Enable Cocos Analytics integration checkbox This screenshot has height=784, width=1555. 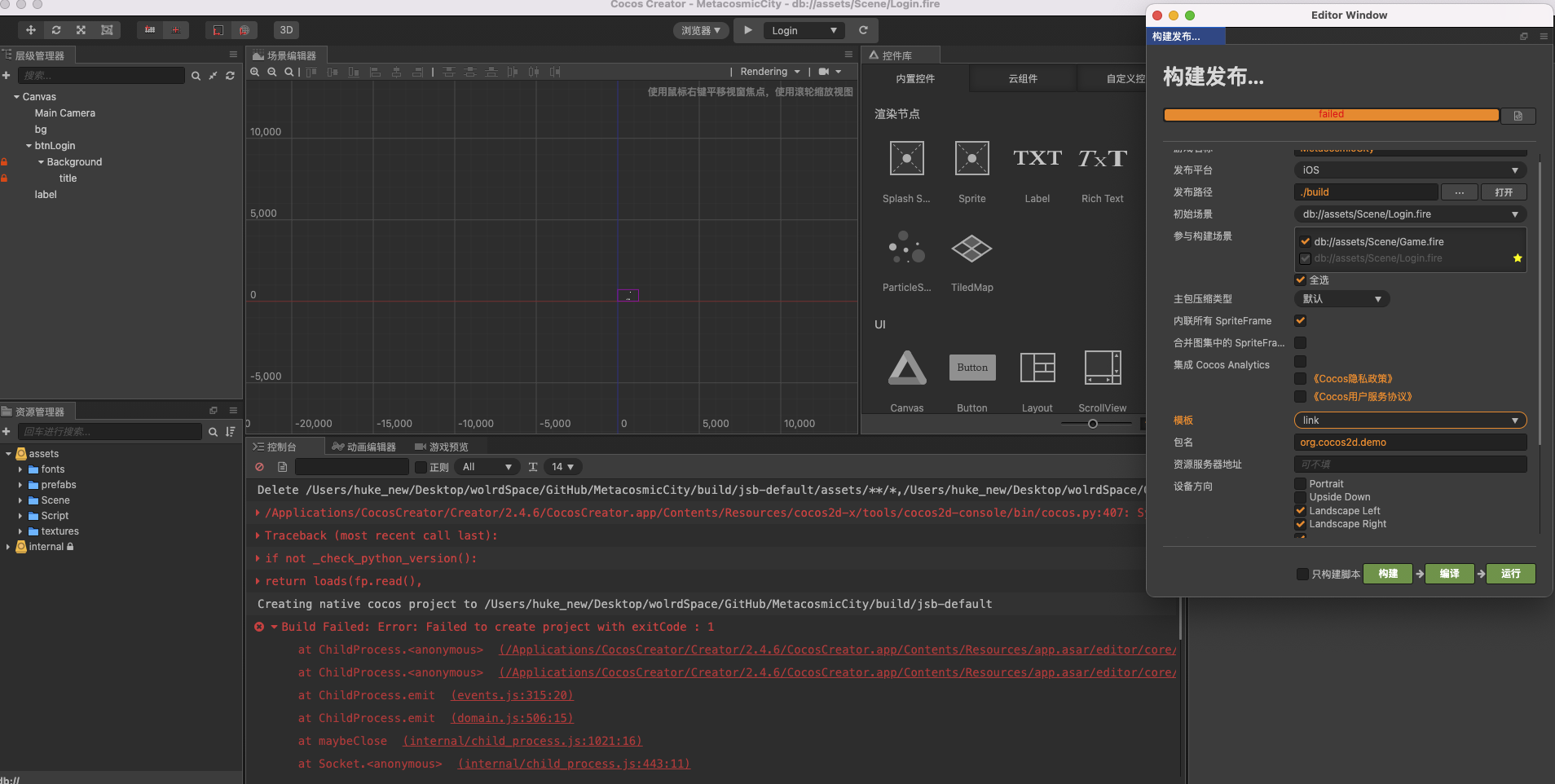point(1301,361)
